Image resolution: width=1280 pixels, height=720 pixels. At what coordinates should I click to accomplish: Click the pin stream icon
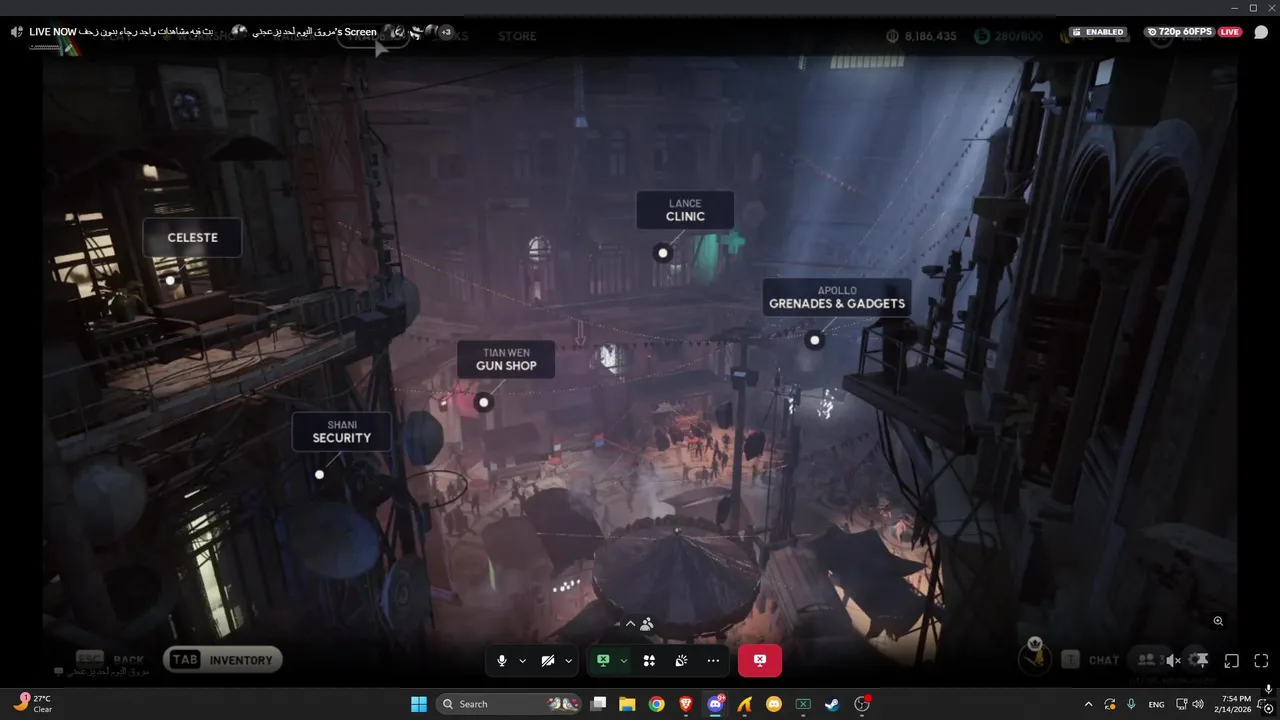(x=1200, y=661)
